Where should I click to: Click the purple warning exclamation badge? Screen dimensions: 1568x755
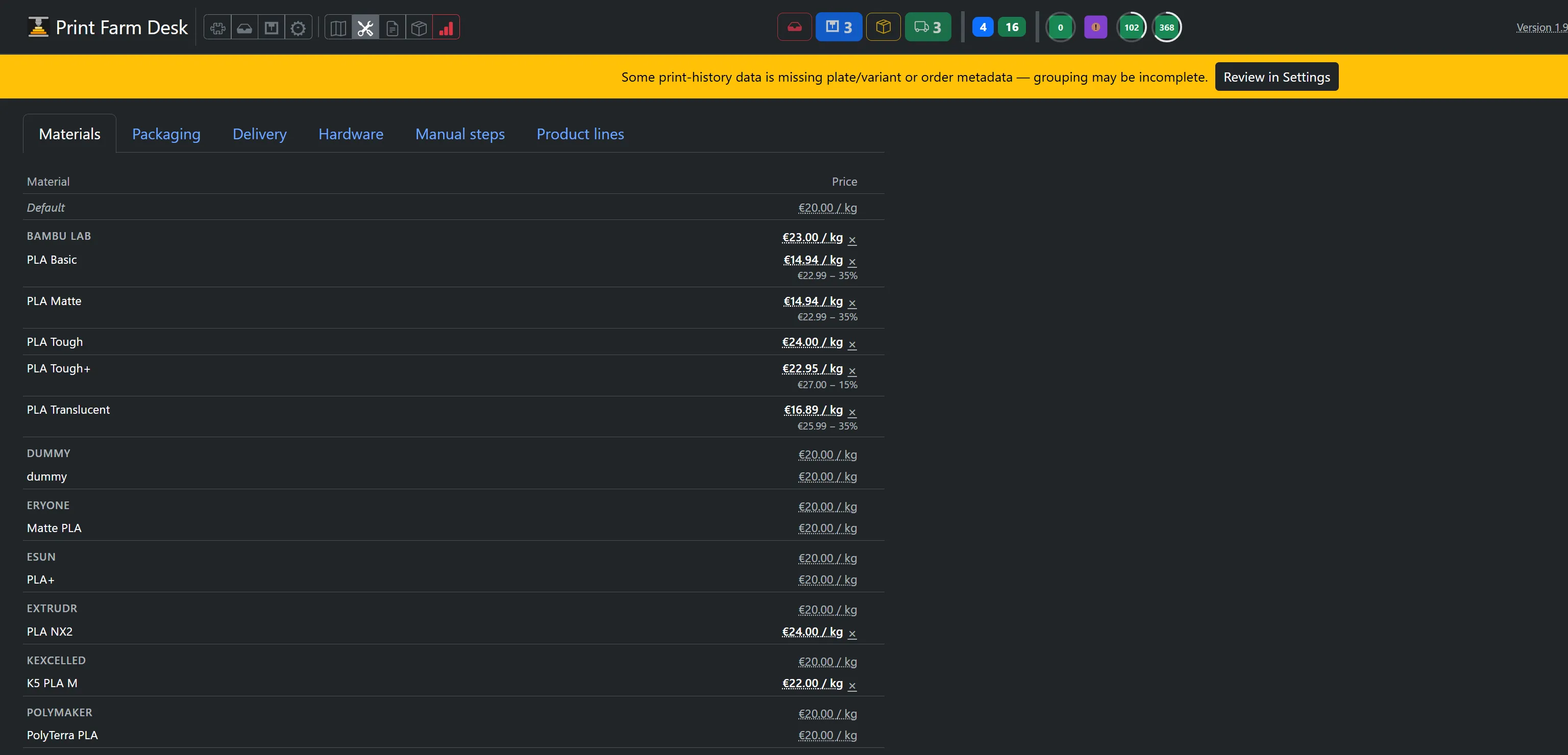[1096, 27]
